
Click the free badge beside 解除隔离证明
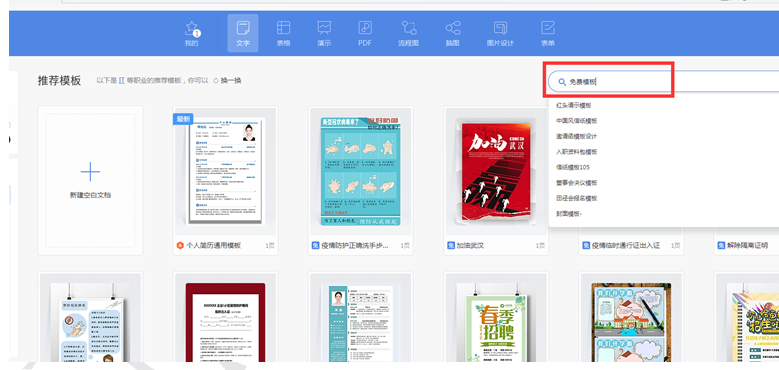click(721, 245)
